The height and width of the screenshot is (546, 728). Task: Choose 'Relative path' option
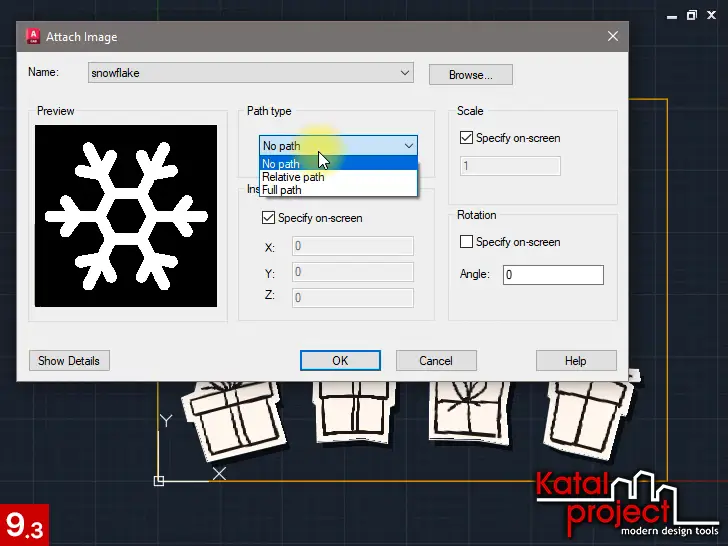338,177
